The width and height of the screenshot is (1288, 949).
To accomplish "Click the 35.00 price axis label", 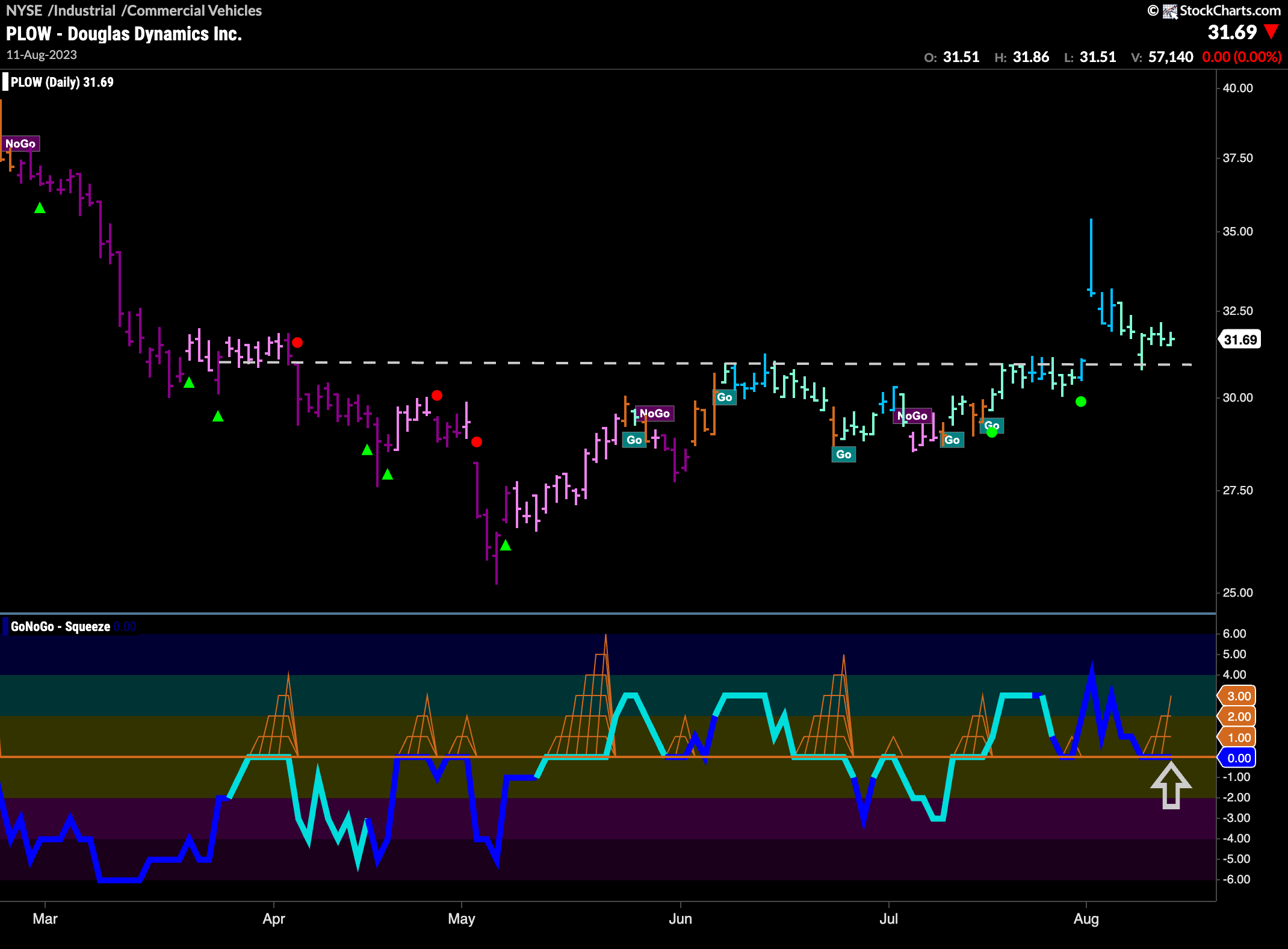I will click(1238, 232).
